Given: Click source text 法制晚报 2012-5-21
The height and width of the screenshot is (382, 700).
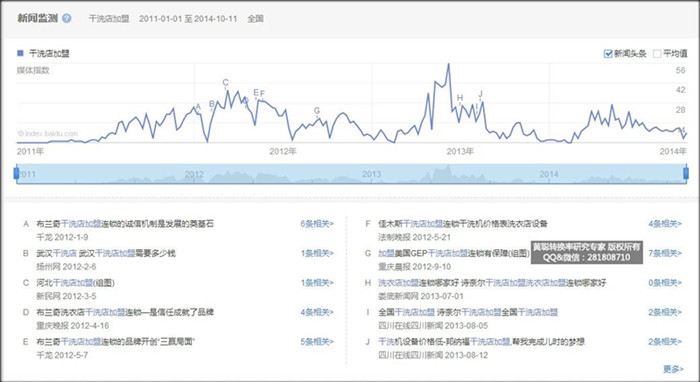Looking at the screenshot, I should point(414,237).
